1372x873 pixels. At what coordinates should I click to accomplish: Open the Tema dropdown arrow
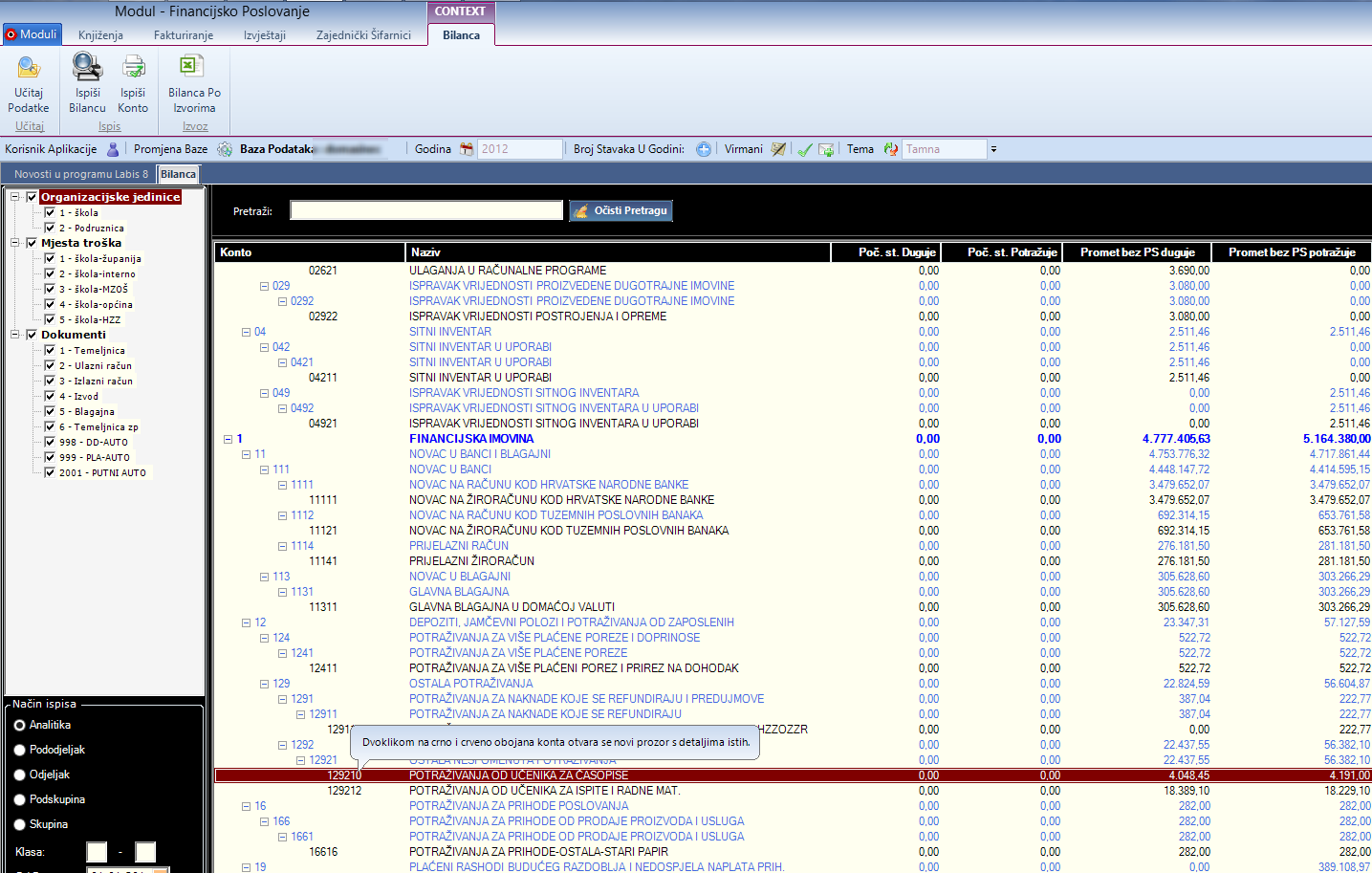point(993,149)
